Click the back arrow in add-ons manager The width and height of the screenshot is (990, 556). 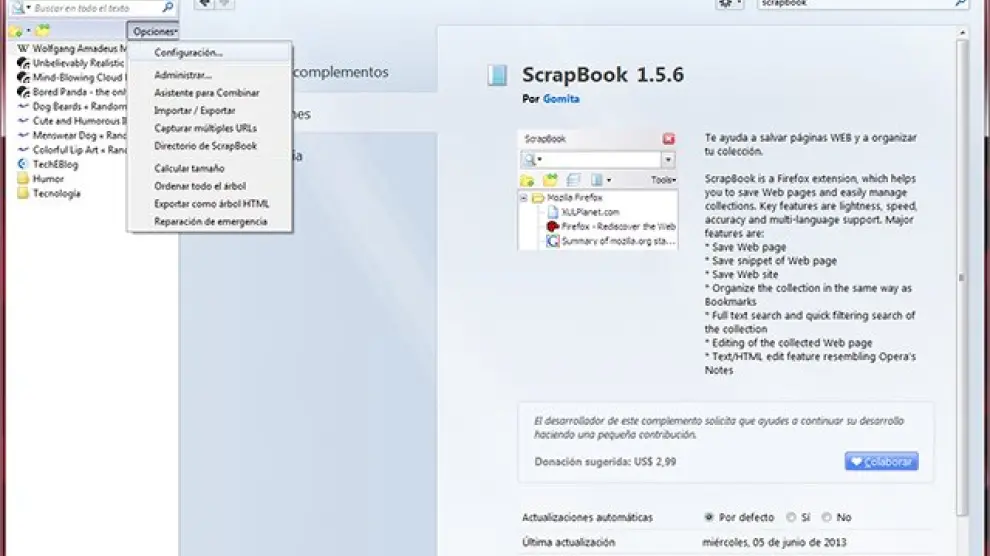click(204, 4)
